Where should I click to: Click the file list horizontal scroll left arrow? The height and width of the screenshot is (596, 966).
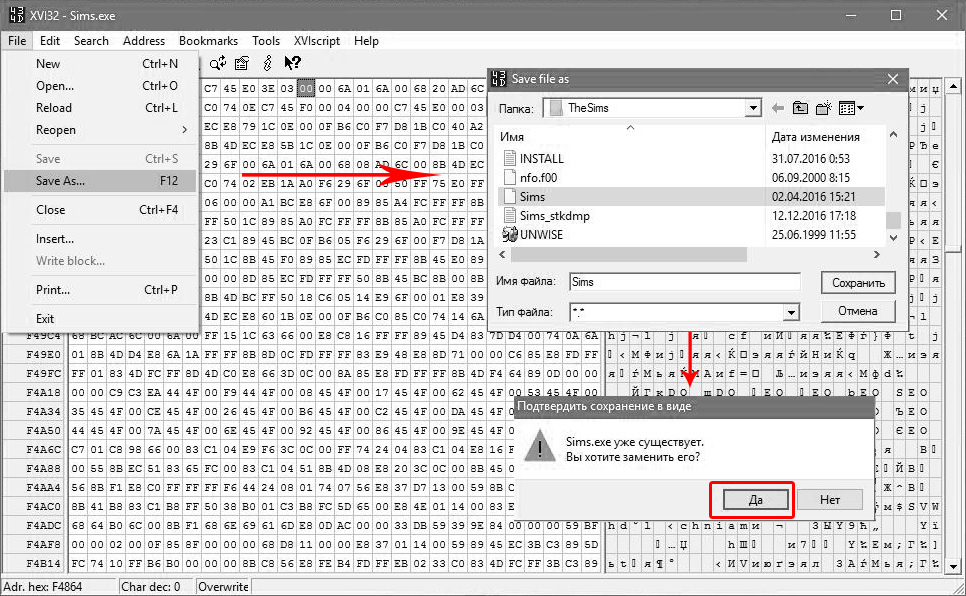coord(502,255)
